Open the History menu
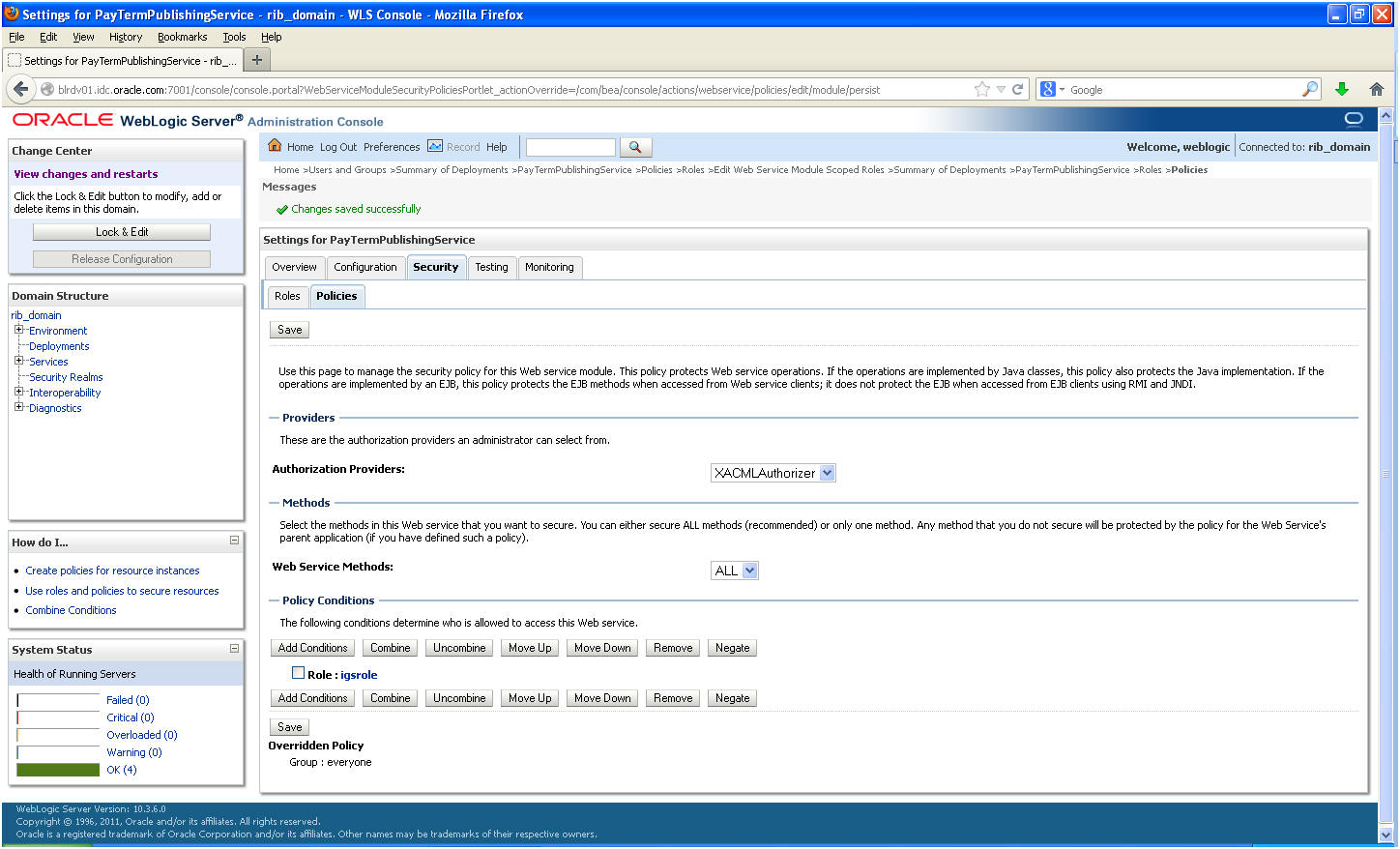 click(x=126, y=37)
